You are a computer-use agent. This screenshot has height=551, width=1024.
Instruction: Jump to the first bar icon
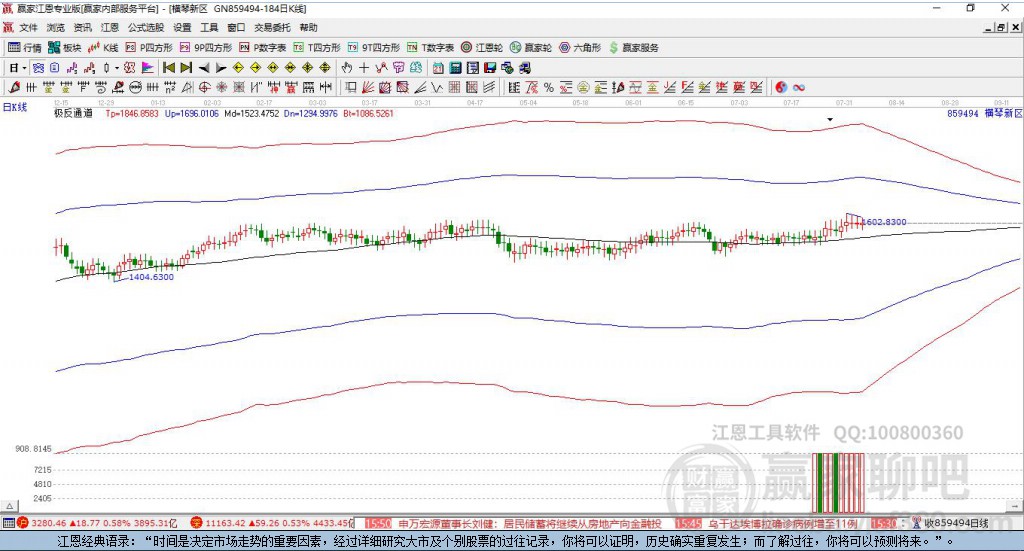pos(168,68)
